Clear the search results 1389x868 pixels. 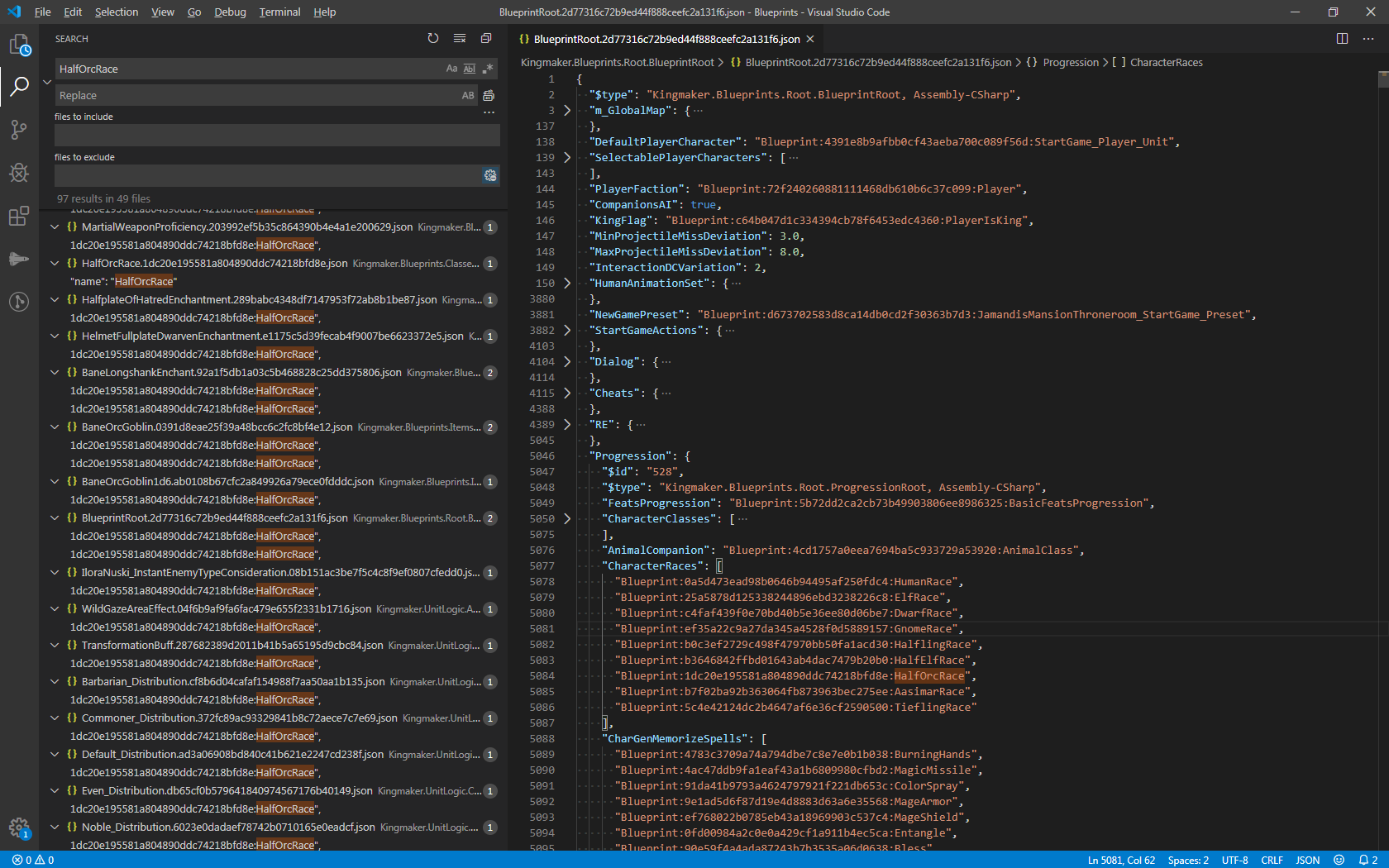coord(460,39)
